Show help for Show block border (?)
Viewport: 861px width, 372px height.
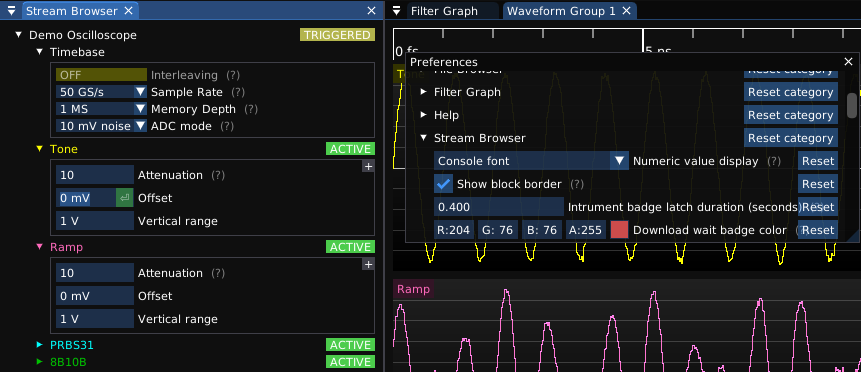click(x=577, y=184)
